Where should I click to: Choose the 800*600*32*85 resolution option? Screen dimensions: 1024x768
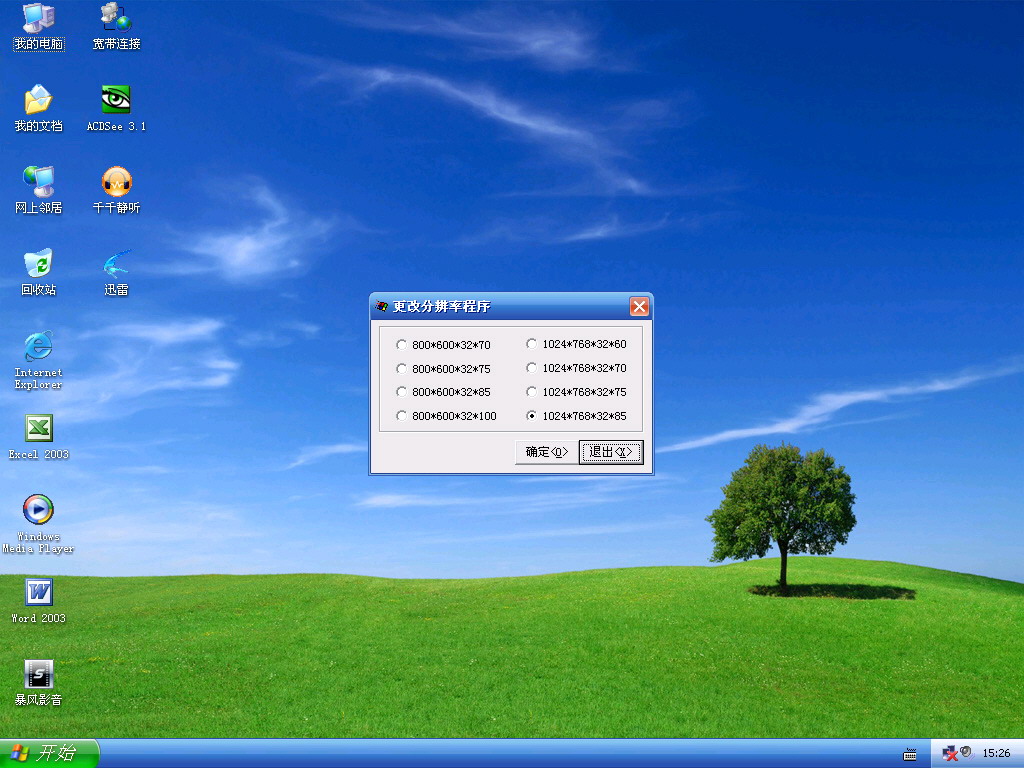(443, 392)
